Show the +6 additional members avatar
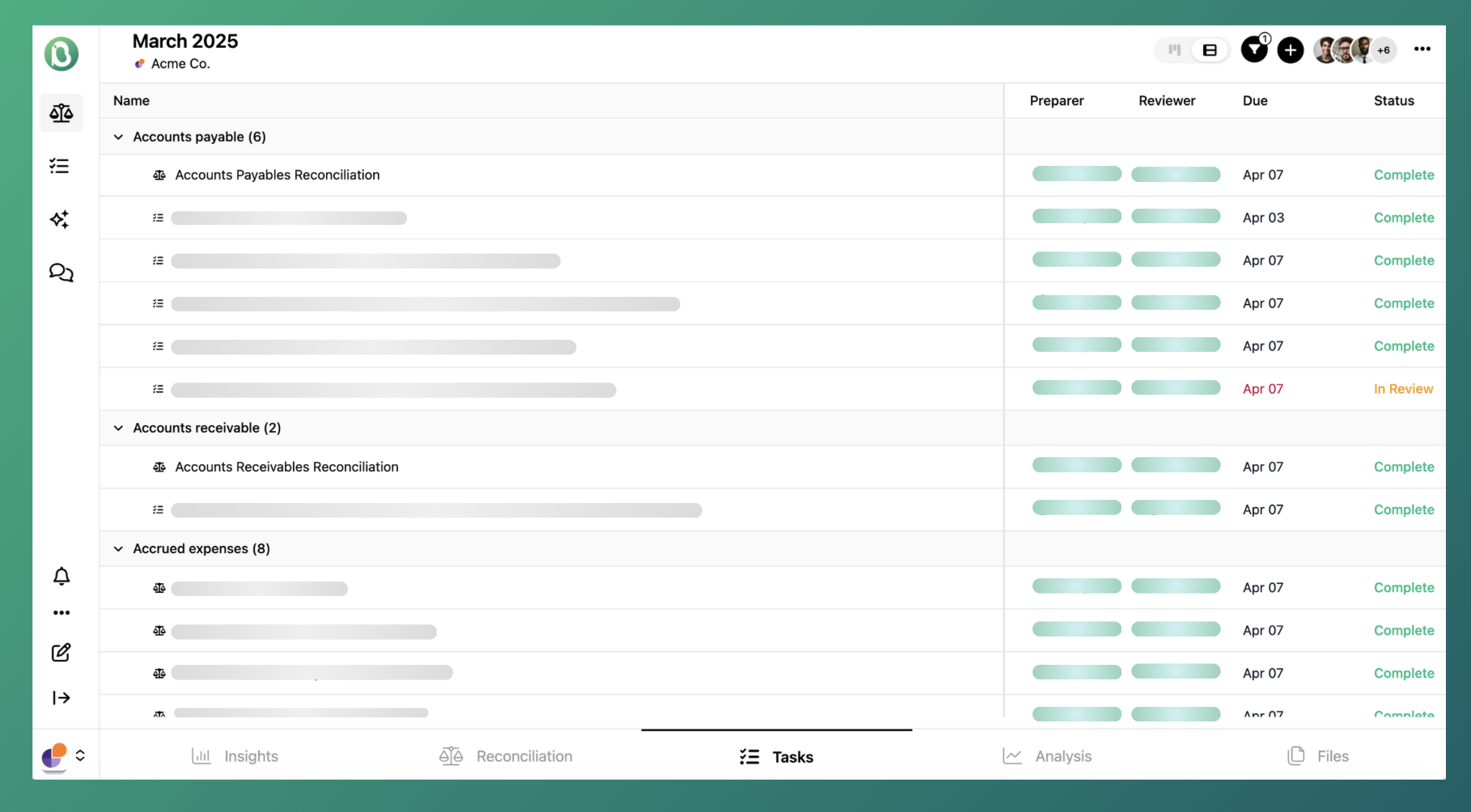The image size is (1471, 812). 1384,50
